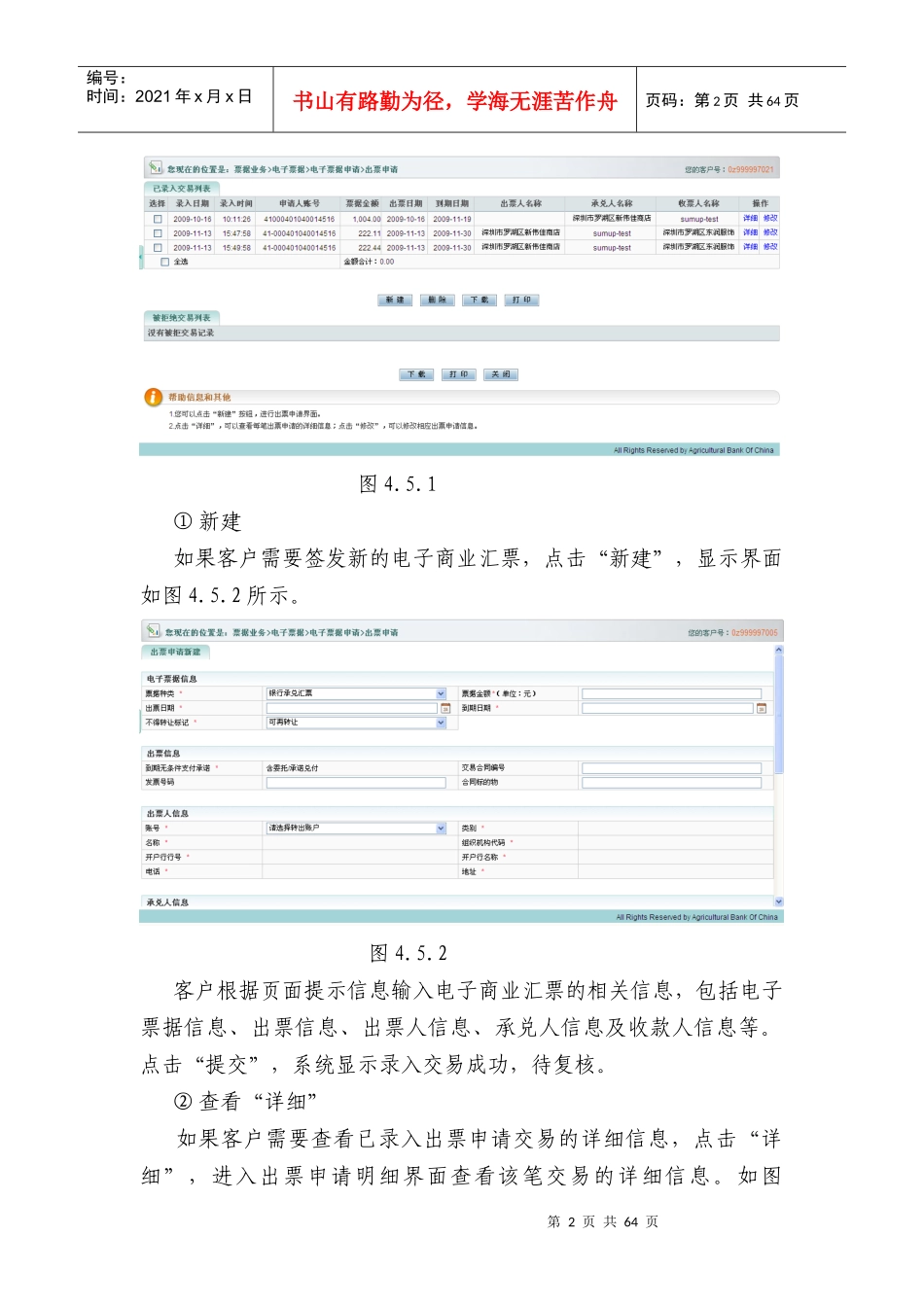Click the sidebar collapse handle left of the table
Viewport: 924px width, 1307px height.
(x=141, y=257)
